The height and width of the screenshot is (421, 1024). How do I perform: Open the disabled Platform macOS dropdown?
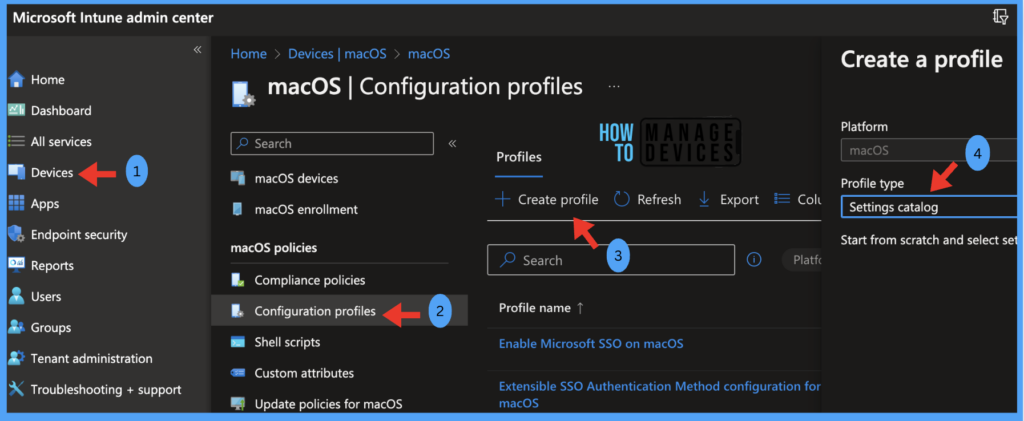tap(929, 150)
